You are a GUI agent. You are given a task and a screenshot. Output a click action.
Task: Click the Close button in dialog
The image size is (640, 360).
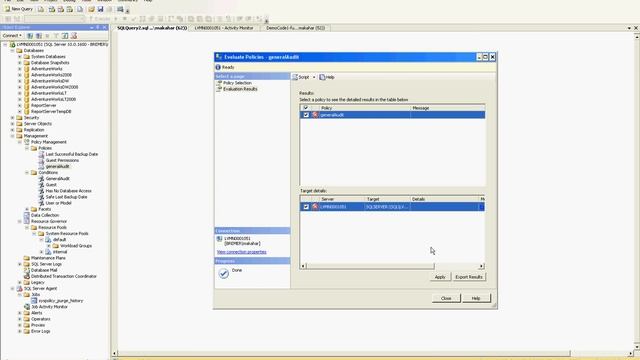(x=446, y=298)
